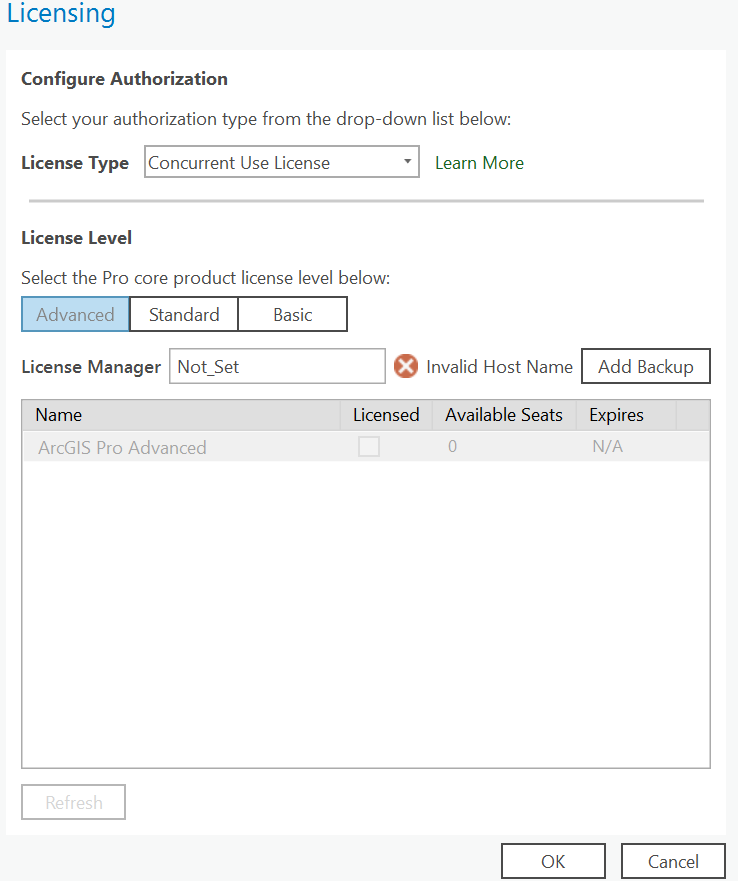Click the N/A expires value
Image resolution: width=738 pixels, height=881 pixels.
[x=608, y=447]
